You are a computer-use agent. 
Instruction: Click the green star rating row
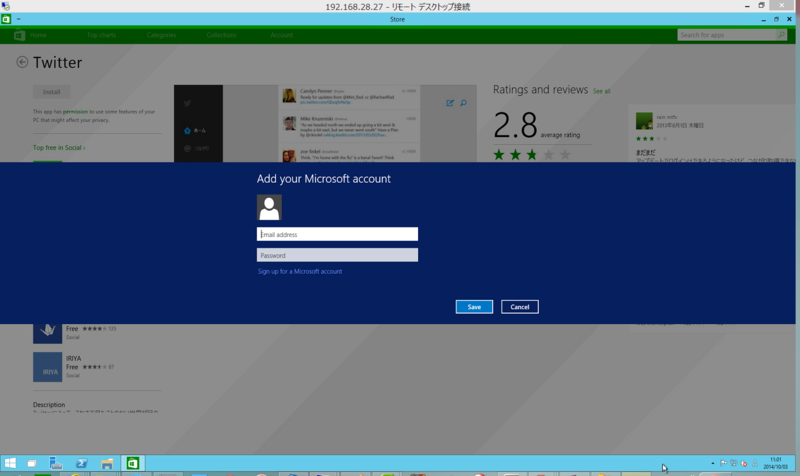point(532,155)
